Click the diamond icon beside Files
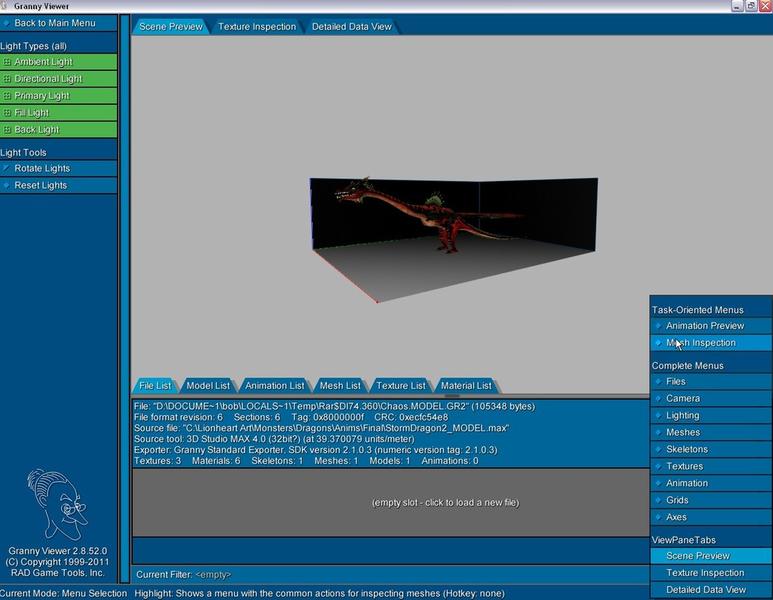 (x=659, y=382)
